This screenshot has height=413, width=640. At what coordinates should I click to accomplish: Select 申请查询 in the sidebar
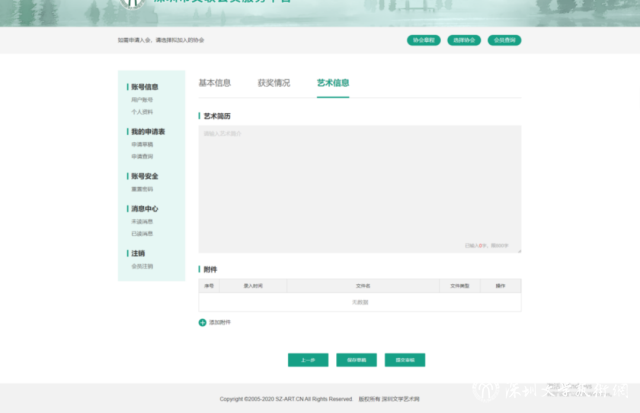pyautogui.click(x=142, y=156)
